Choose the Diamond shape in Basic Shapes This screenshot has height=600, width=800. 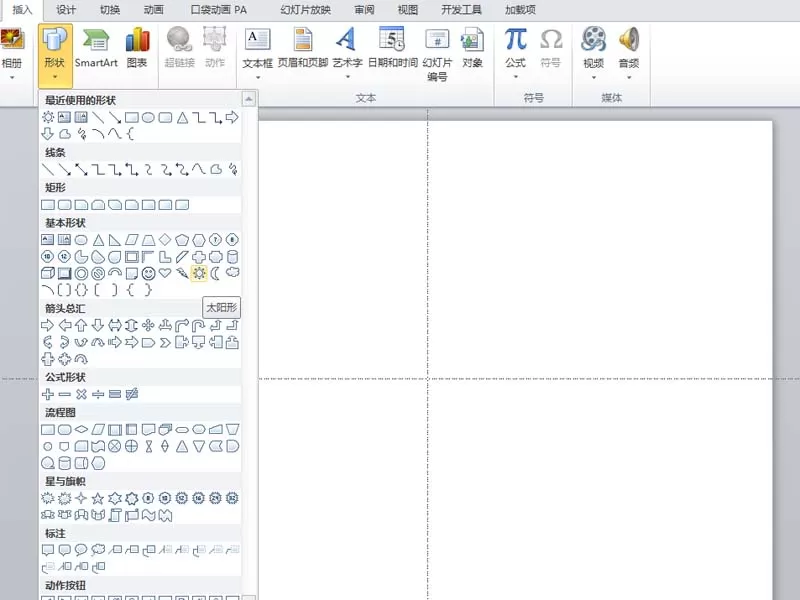[x=165, y=239]
